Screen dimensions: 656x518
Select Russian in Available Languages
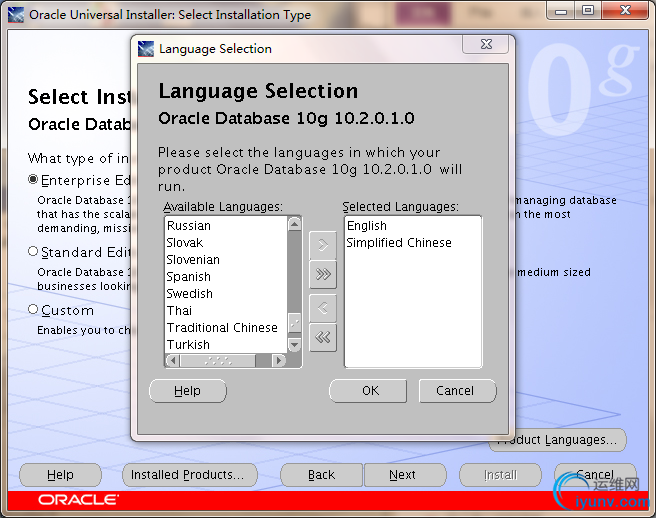226,226
